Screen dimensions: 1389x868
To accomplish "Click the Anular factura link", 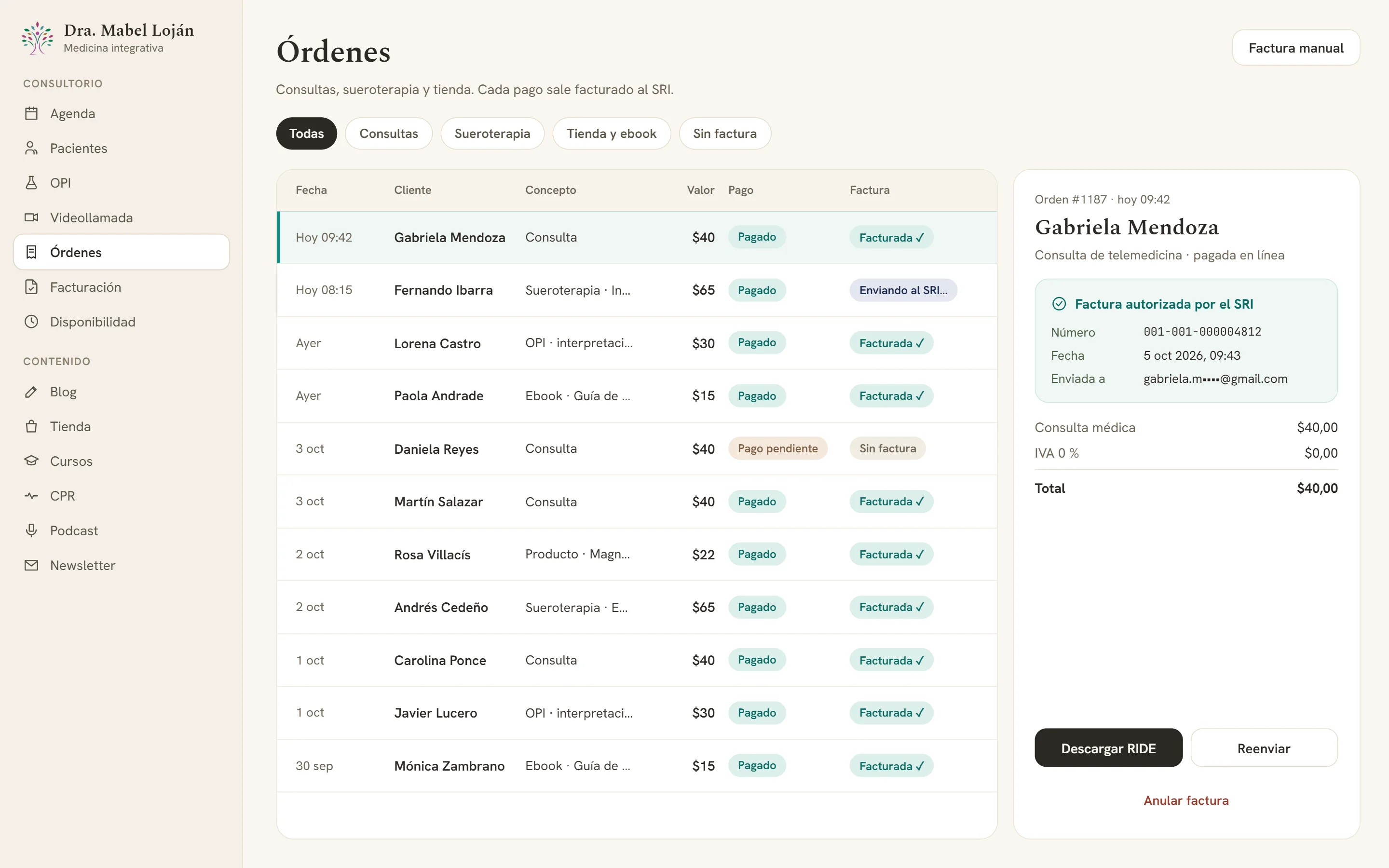I will click(x=1186, y=800).
